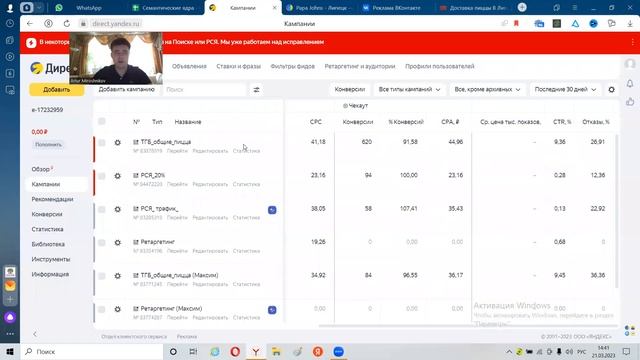Open browser downloads arrow icon
The image size is (640, 360).
[x=630, y=24]
